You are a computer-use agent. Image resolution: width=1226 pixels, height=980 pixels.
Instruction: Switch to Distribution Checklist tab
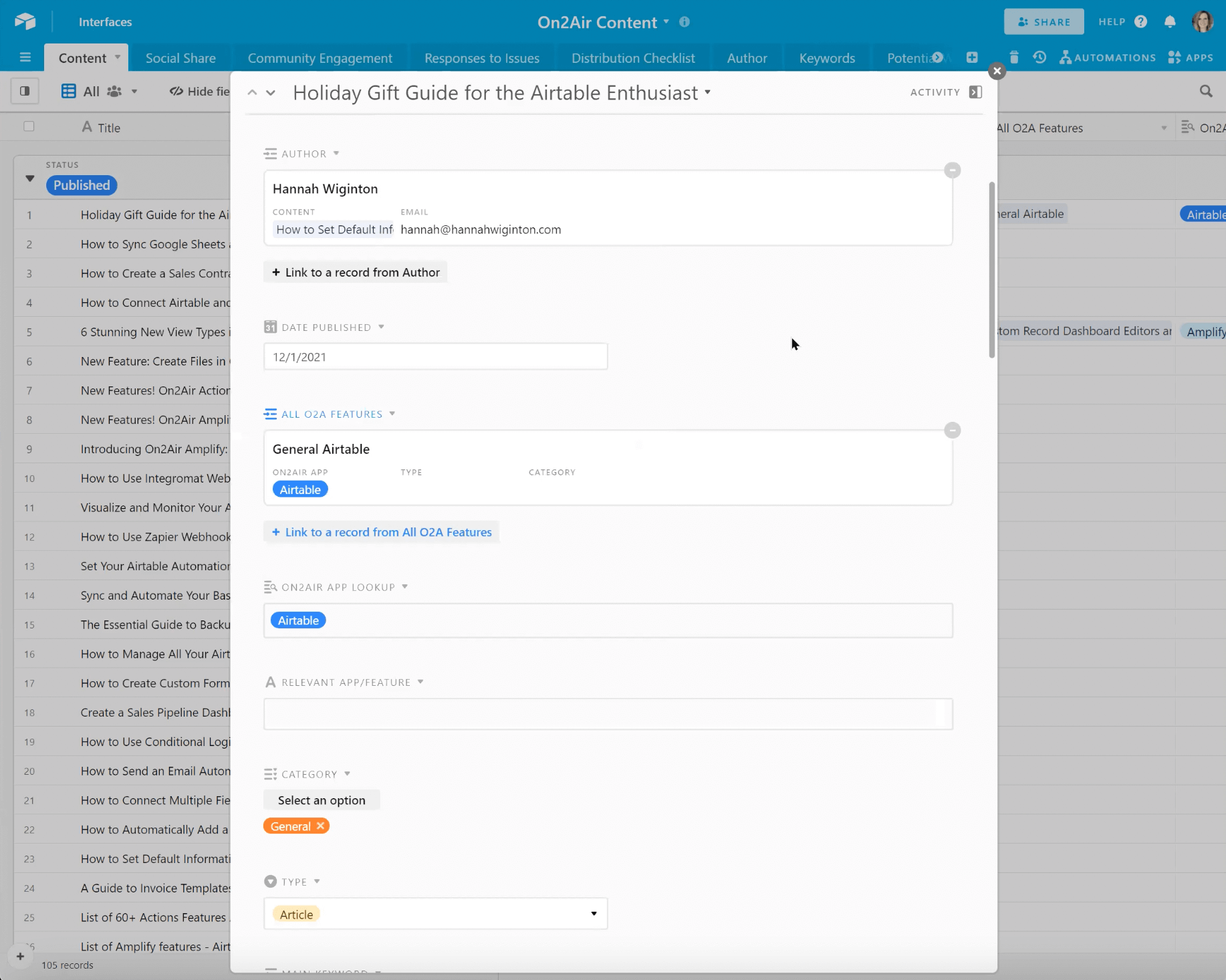tap(633, 58)
